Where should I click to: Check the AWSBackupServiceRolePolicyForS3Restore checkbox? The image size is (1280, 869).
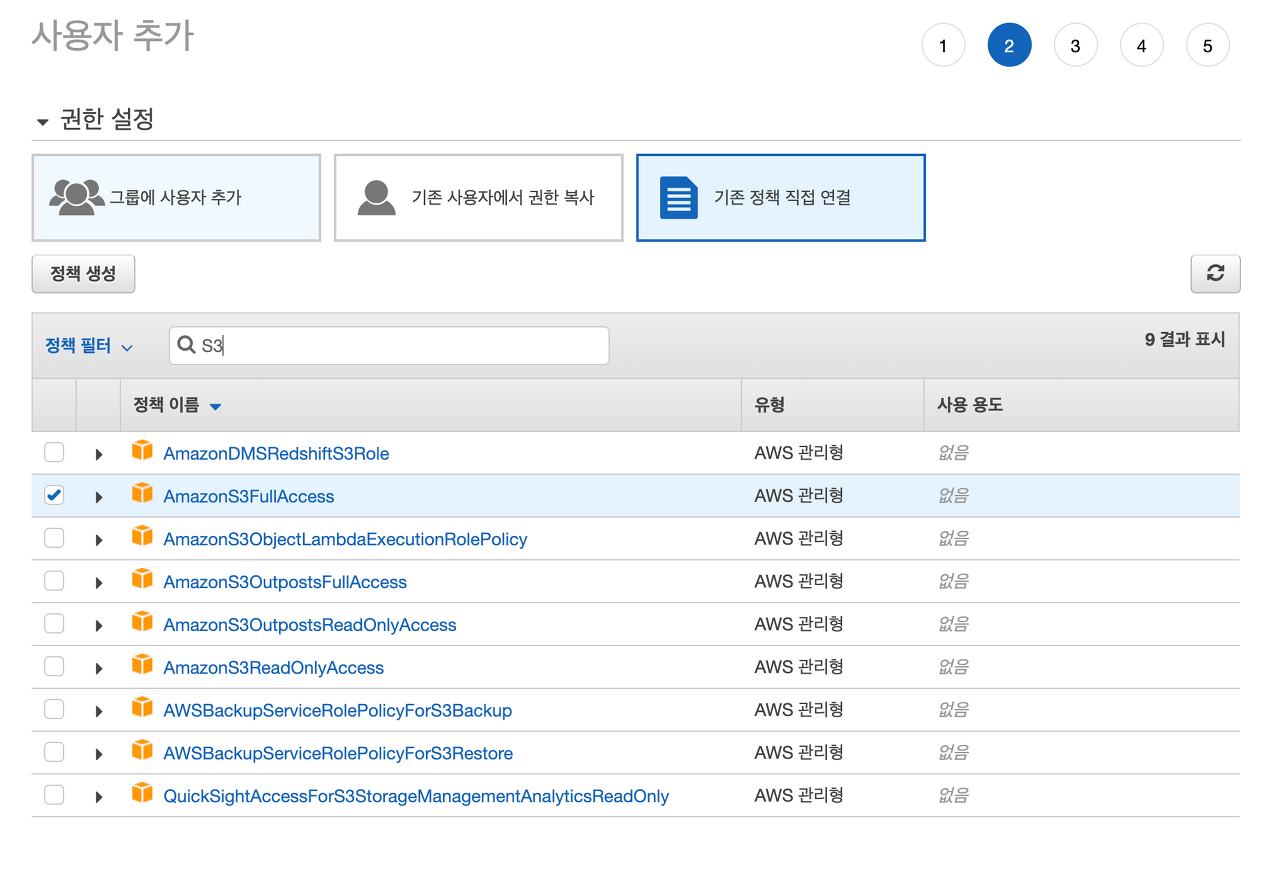[x=54, y=753]
